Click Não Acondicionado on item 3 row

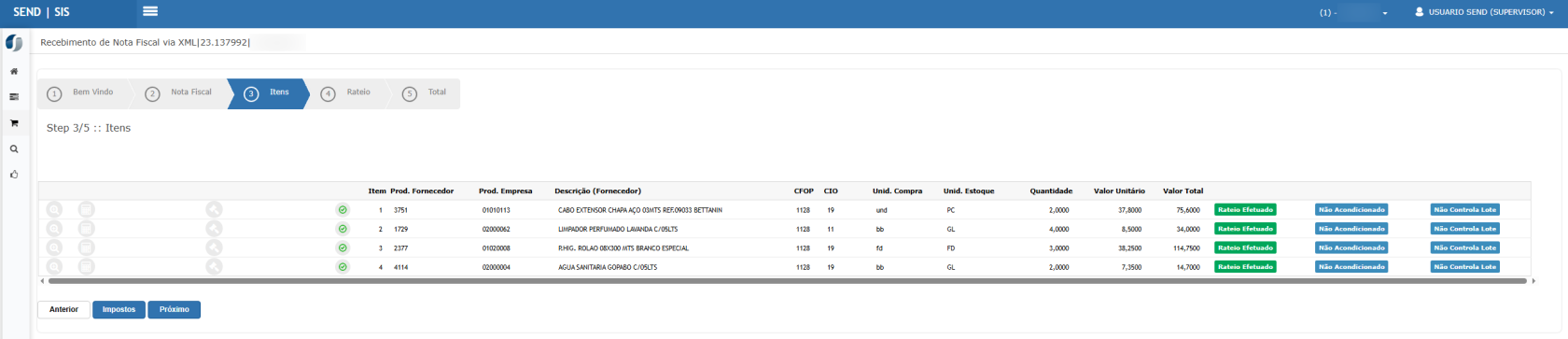tap(1351, 248)
